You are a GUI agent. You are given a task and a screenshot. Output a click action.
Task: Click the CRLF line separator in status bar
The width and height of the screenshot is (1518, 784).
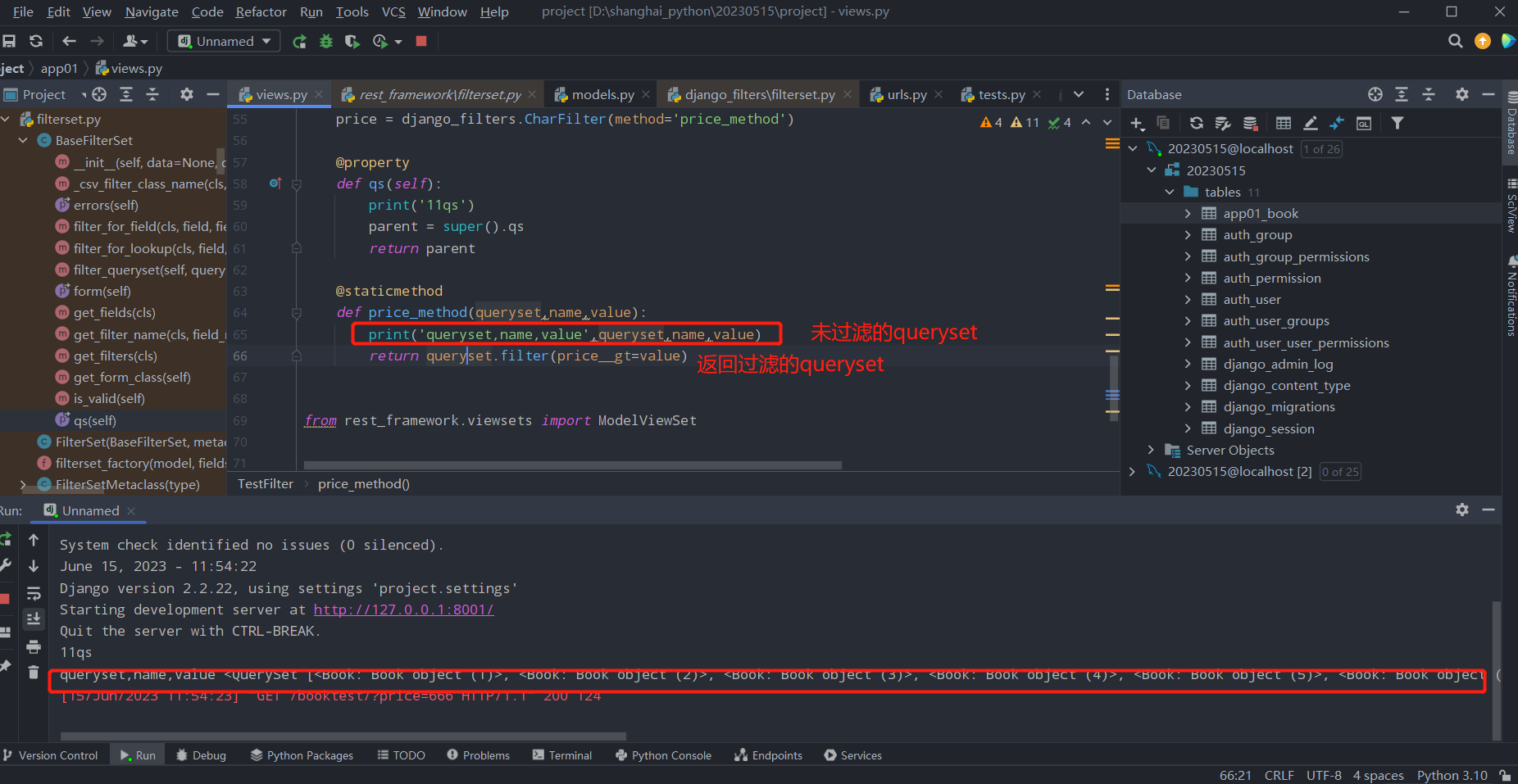[1279, 775]
